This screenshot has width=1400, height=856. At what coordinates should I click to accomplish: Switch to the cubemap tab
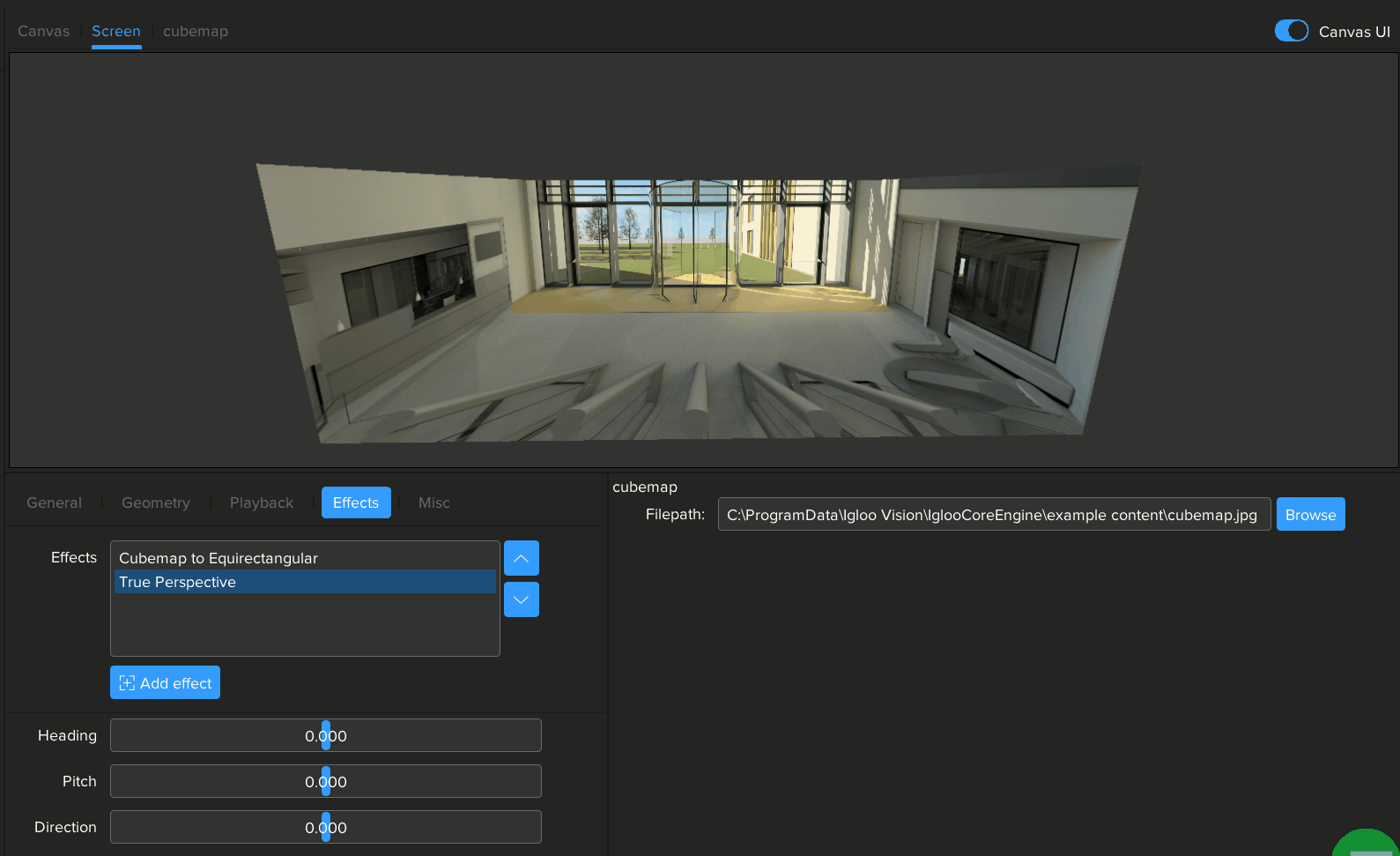(x=195, y=31)
